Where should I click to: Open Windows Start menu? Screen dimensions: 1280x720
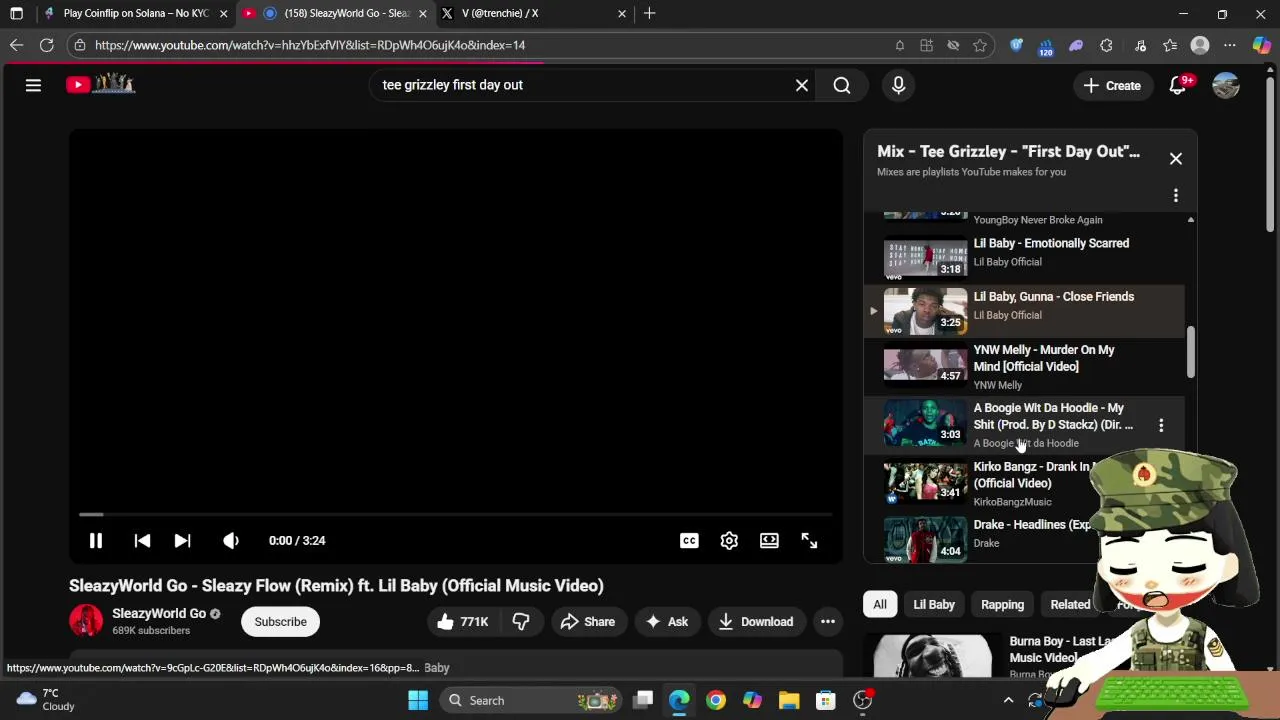(x=418, y=700)
